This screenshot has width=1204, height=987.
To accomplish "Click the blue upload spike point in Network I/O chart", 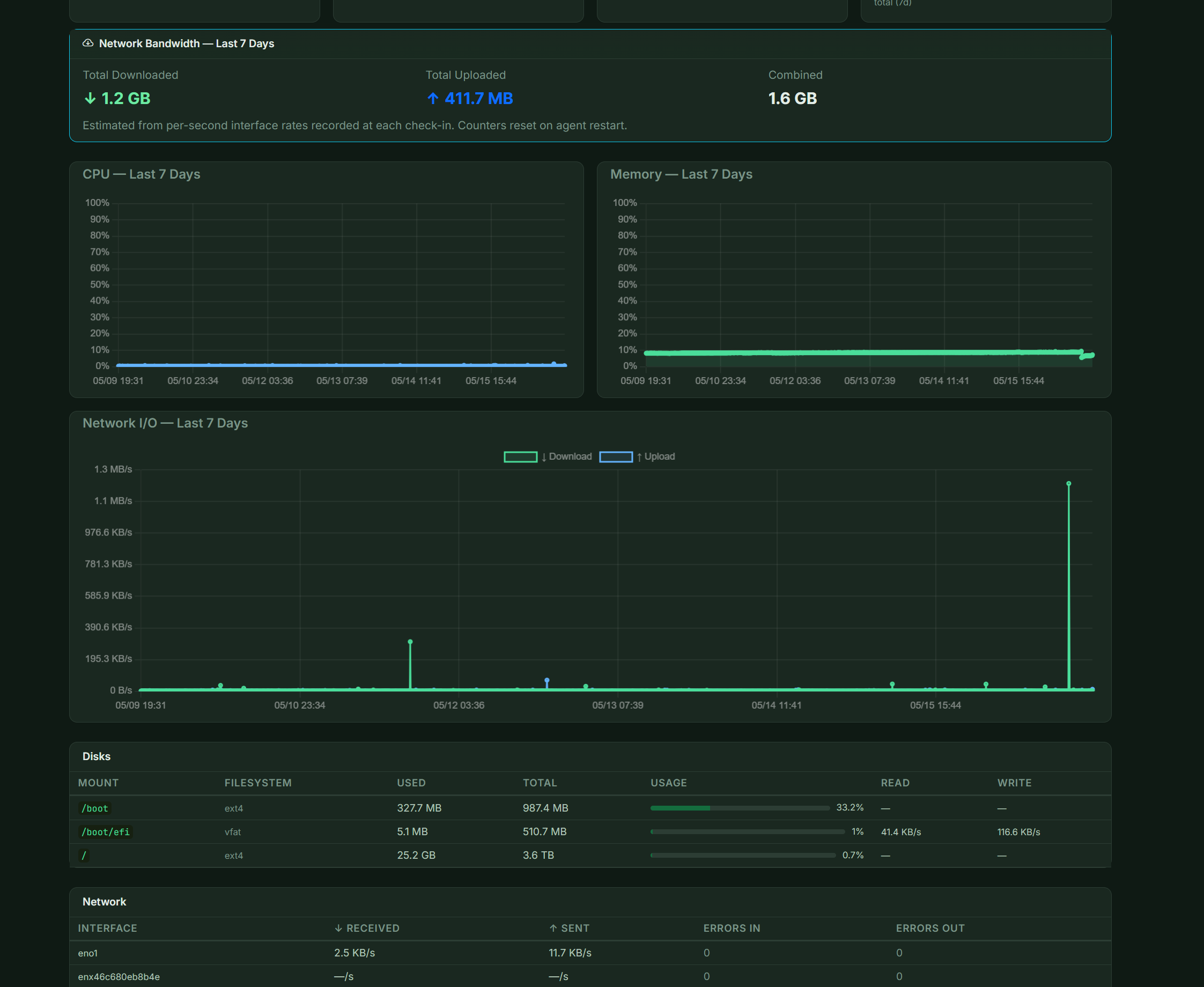I will coord(547,680).
